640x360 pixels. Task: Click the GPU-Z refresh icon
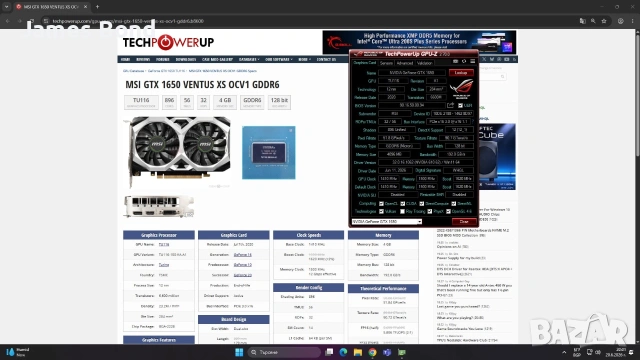pos(464,62)
